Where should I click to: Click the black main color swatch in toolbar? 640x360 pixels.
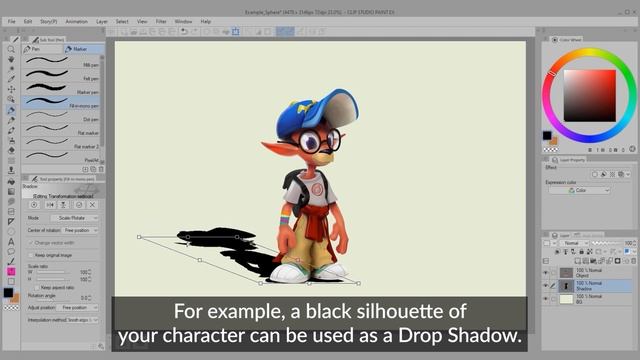tap(8, 292)
